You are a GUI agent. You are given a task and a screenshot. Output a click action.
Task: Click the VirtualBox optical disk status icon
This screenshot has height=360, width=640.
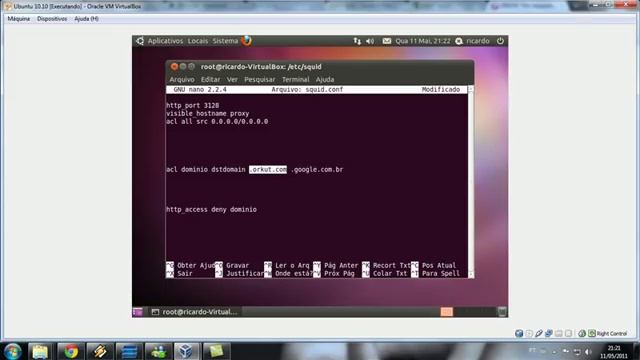[x=529, y=333]
